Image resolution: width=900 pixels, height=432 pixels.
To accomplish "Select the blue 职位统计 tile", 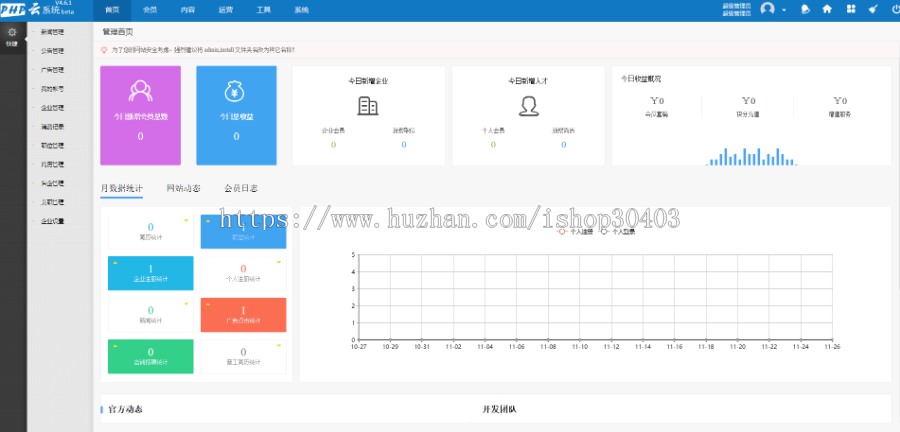I will pos(243,232).
